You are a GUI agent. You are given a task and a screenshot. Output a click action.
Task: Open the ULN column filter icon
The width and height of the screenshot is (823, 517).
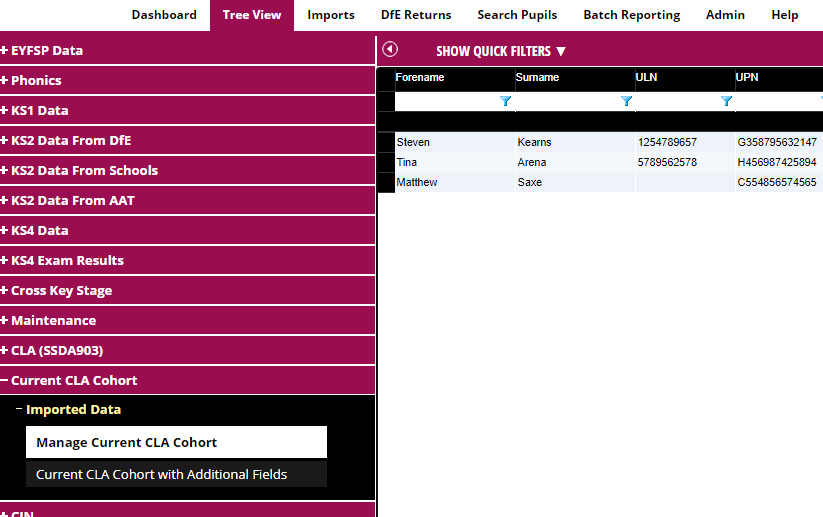click(726, 101)
